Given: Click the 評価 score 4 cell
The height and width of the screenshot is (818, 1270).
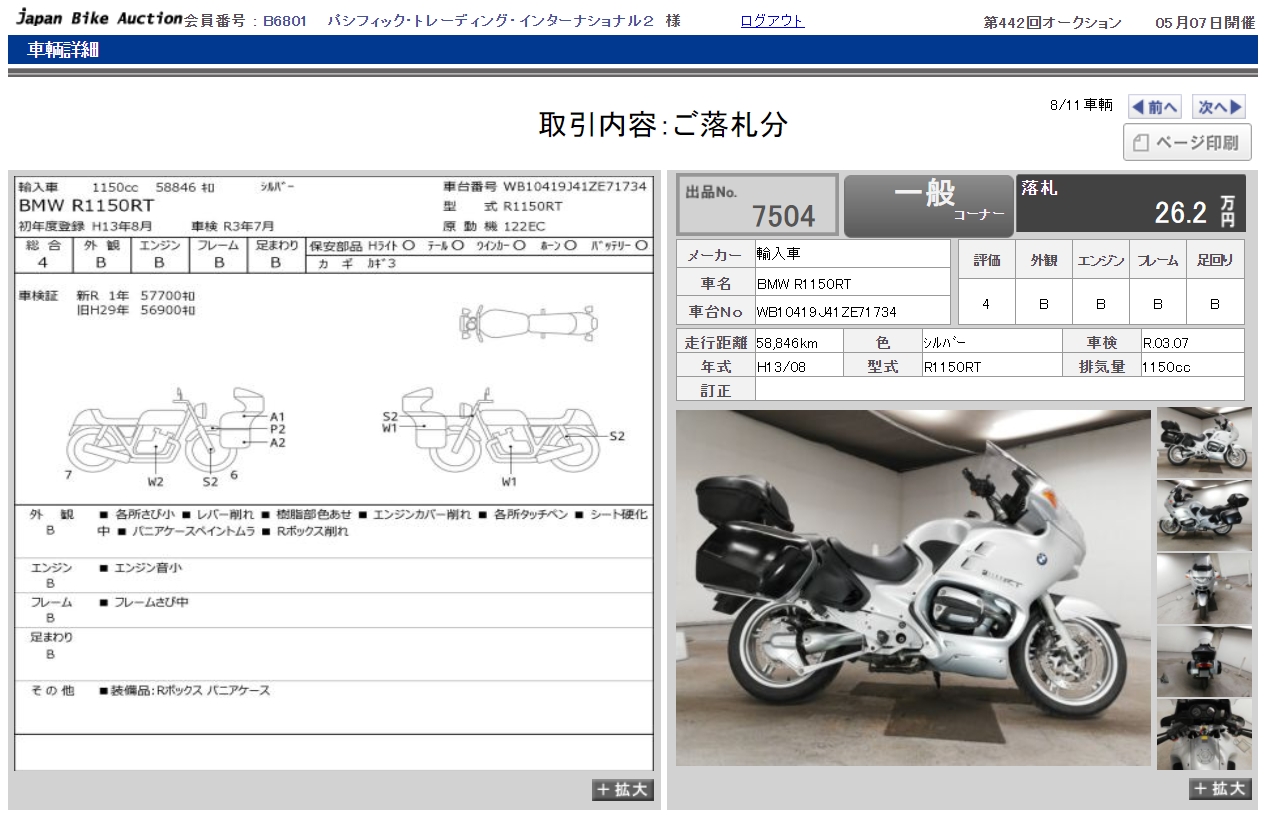Looking at the screenshot, I should [986, 304].
